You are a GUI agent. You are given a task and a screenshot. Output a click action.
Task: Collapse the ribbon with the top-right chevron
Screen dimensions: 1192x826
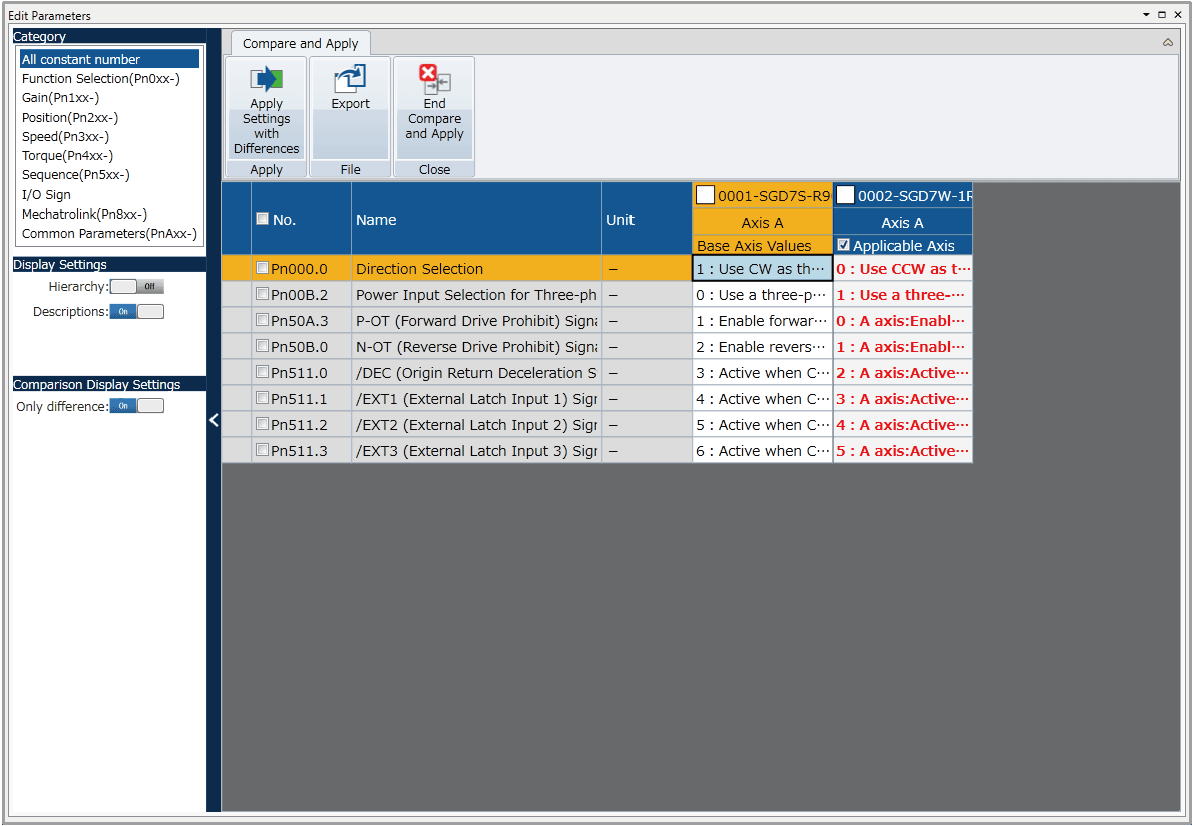[1168, 43]
